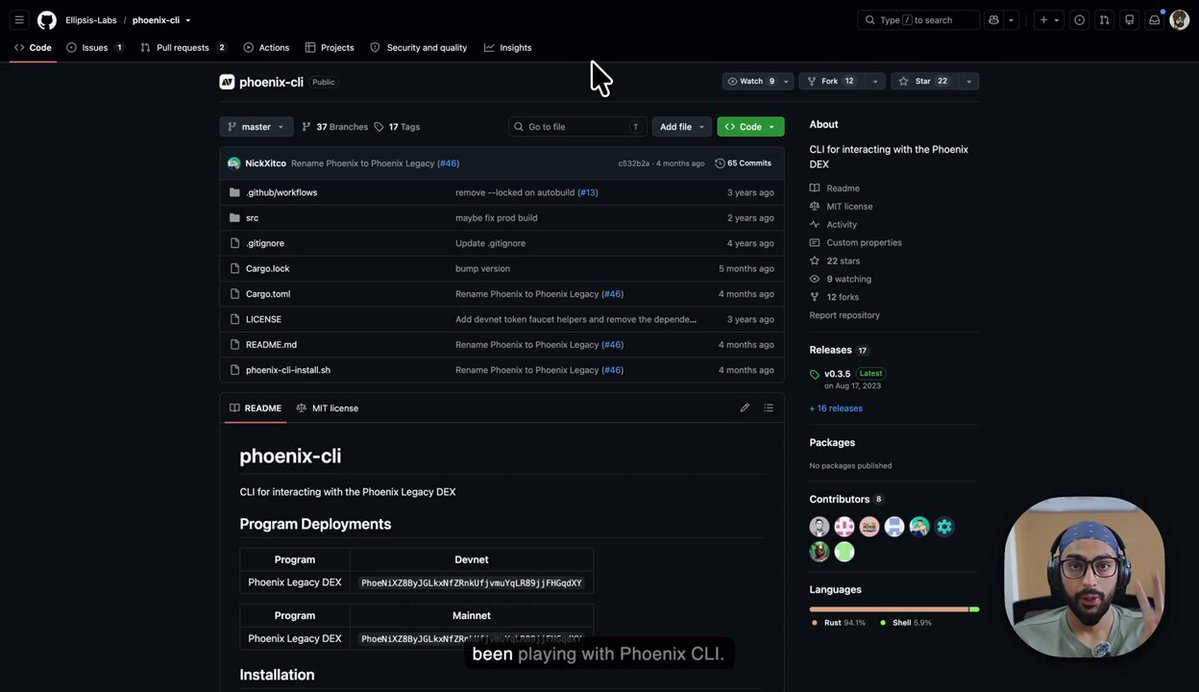The image size is (1199, 692).
Task: View the 17 Tags link
Action: (397, 127)
